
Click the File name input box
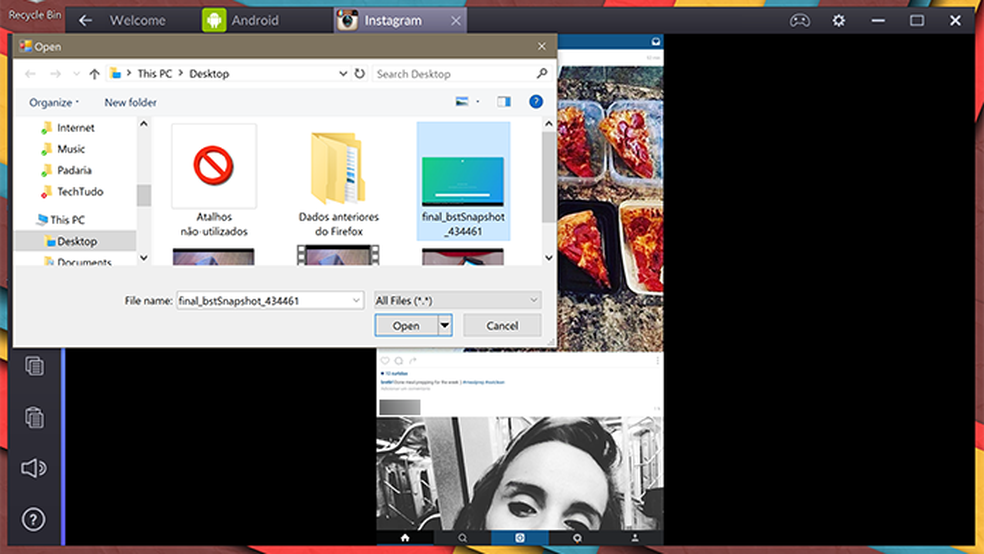coord(264,301)
